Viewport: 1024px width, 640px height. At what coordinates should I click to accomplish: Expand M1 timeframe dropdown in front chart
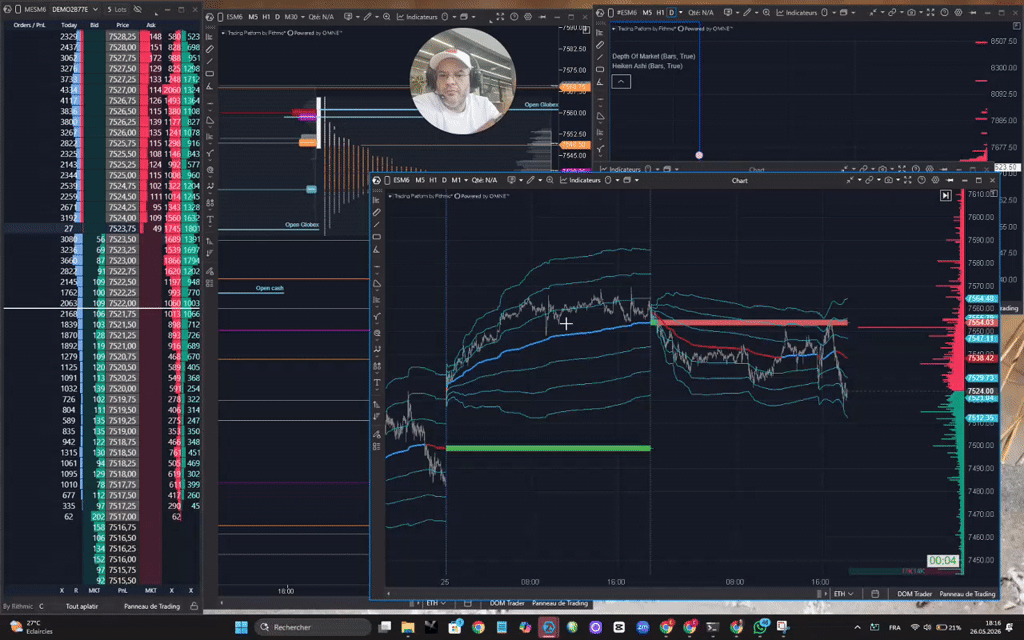pyautogui.click(x=466, y=180)
